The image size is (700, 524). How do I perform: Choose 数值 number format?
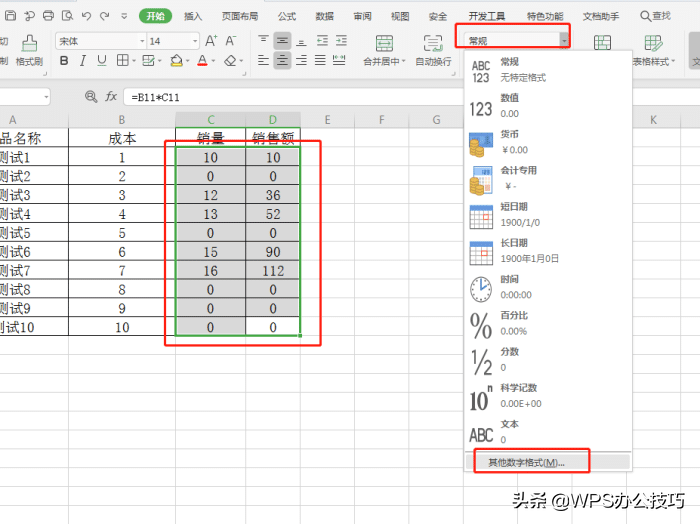[548, 105]
